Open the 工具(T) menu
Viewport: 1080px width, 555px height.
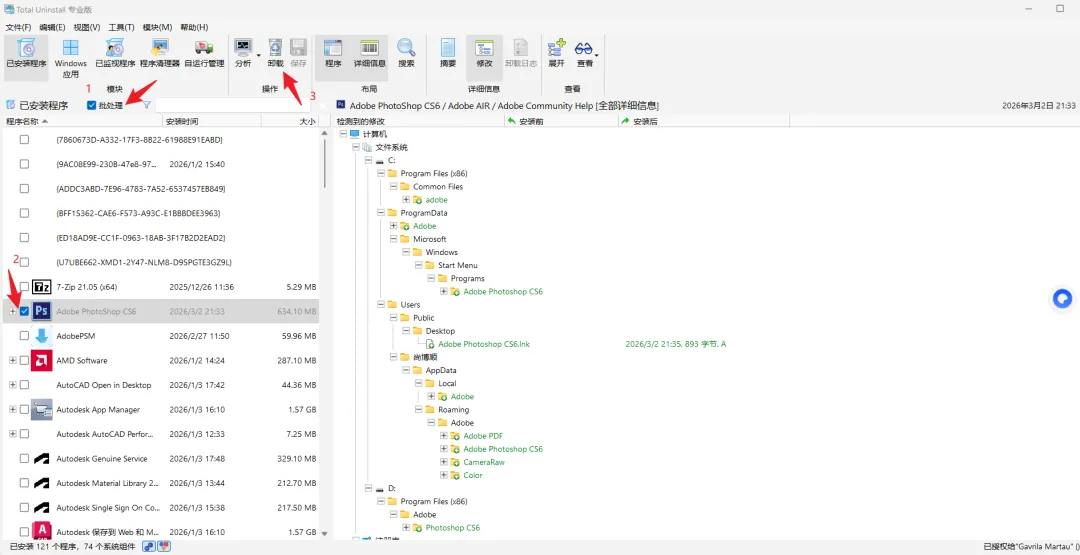(121, 27)
